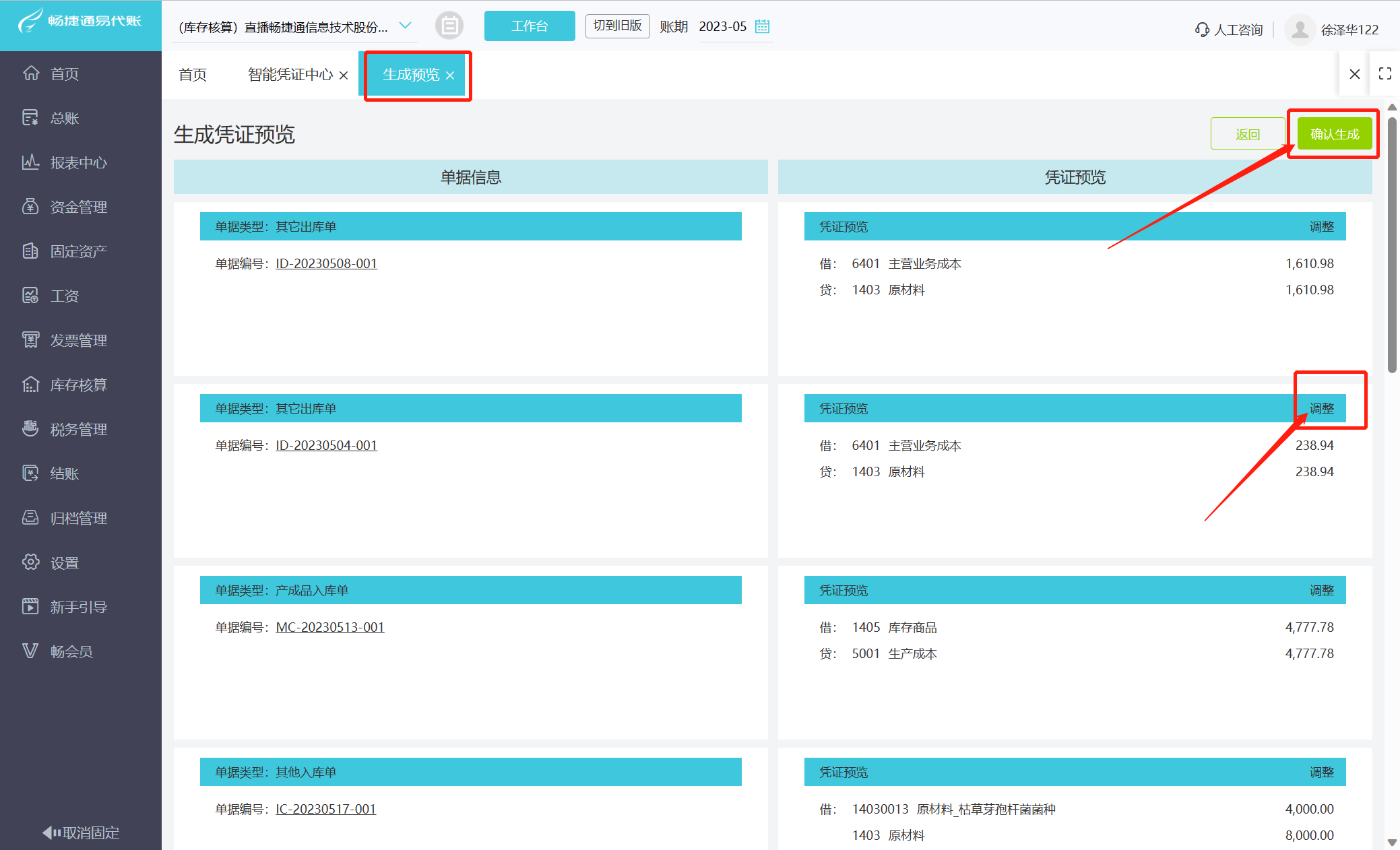Screen dimensions: 1400x850
Task: Click the round document icon beside company name
Action: click(x=449, y=26)
